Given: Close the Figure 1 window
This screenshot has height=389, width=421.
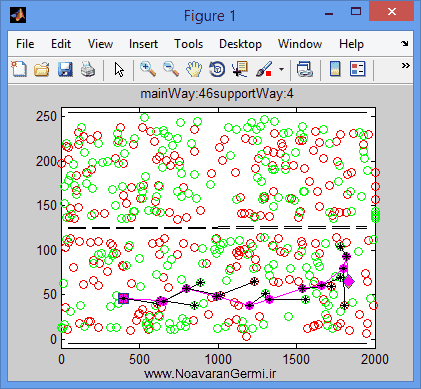Looking at the screenshot, I should point(392,12).
